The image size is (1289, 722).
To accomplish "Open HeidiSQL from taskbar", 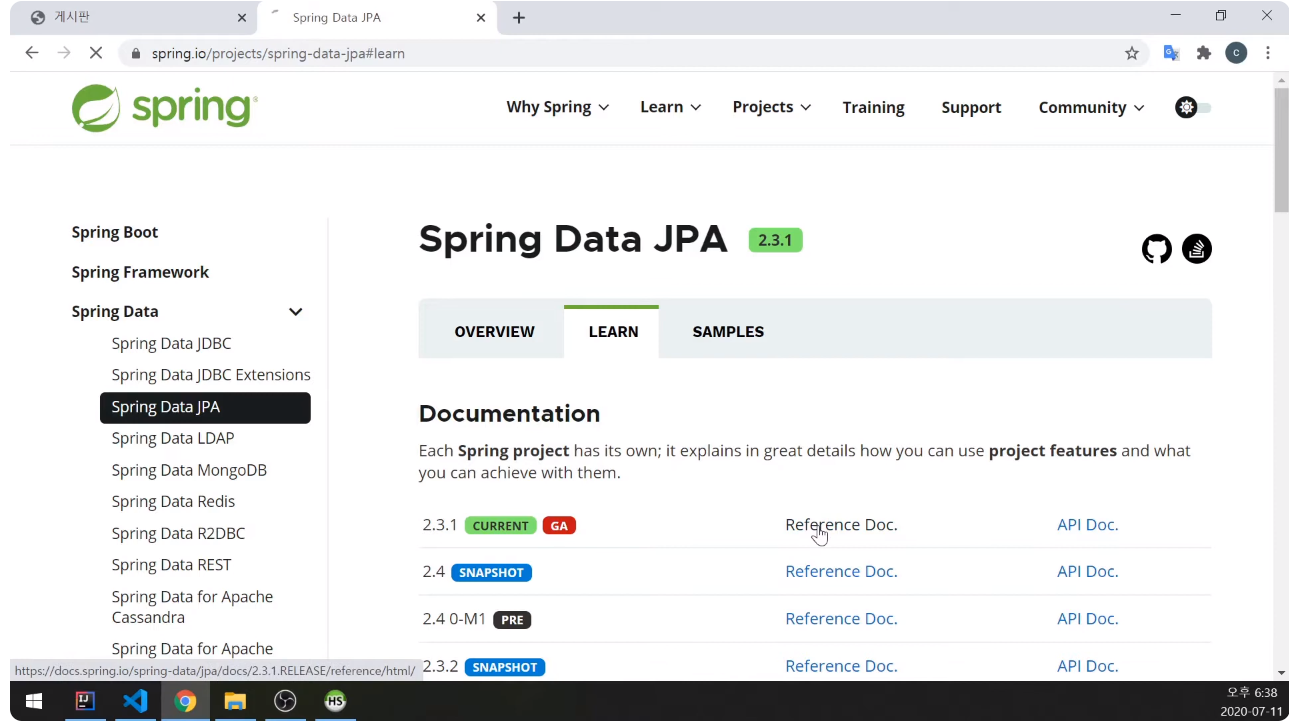I will click(335, 701).
